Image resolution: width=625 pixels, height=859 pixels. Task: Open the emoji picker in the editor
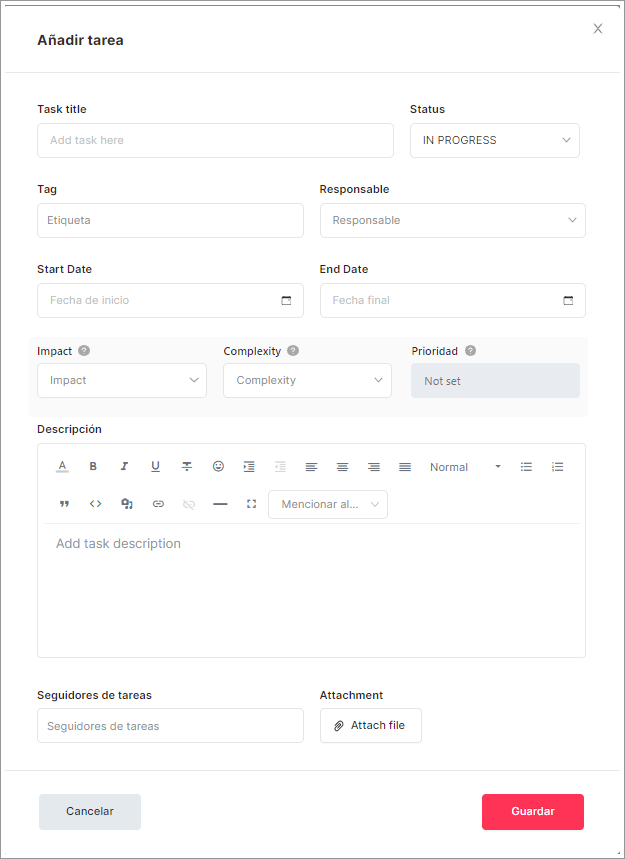tap(217, 466)
